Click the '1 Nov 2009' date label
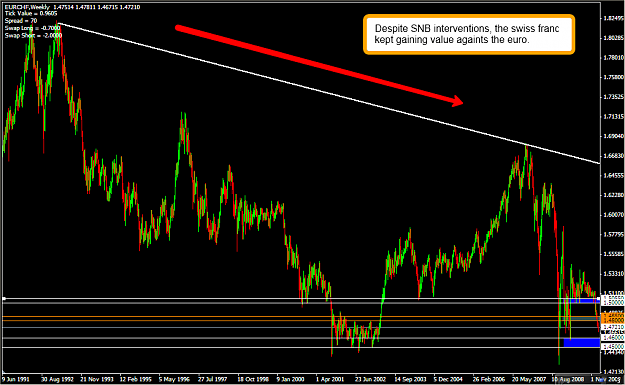The height and width of the screenshot is (385, 625). pyautogui.click(x=605, y=379)
